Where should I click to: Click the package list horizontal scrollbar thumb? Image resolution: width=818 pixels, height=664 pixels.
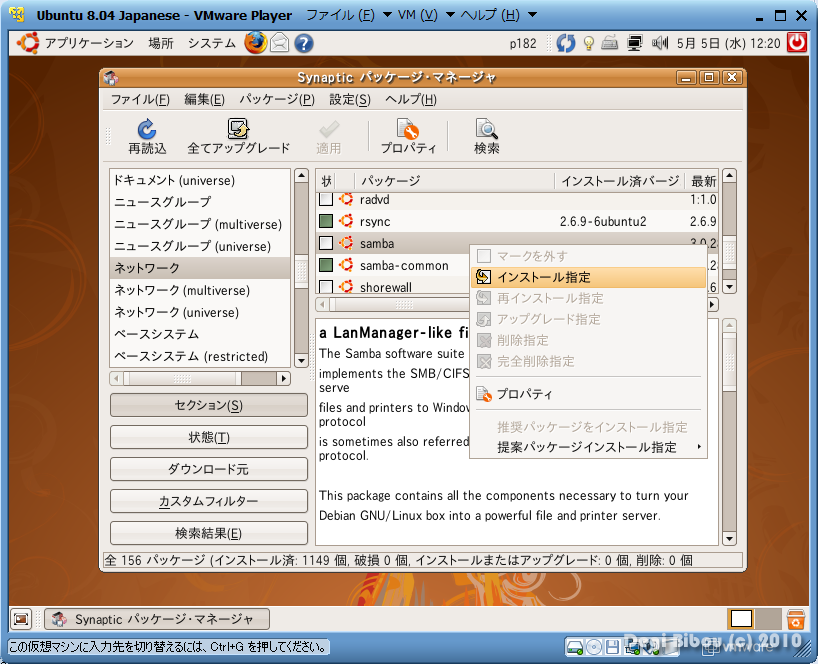click(403, 304)
